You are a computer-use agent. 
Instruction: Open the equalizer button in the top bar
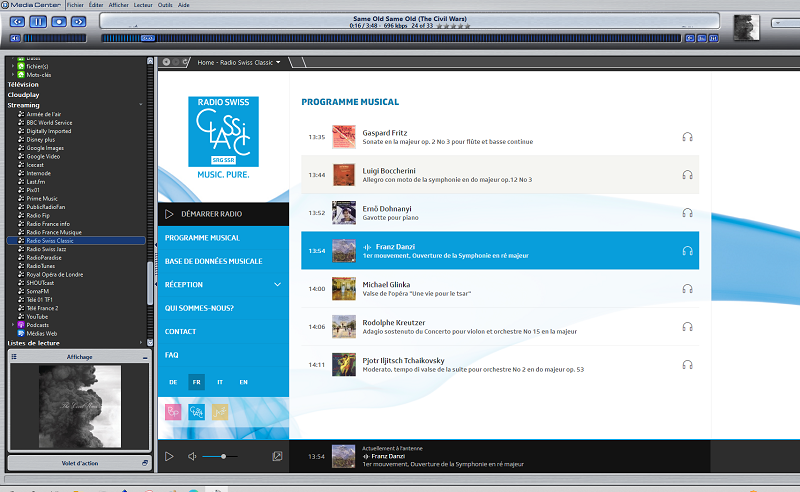click(x=714, y=38)
